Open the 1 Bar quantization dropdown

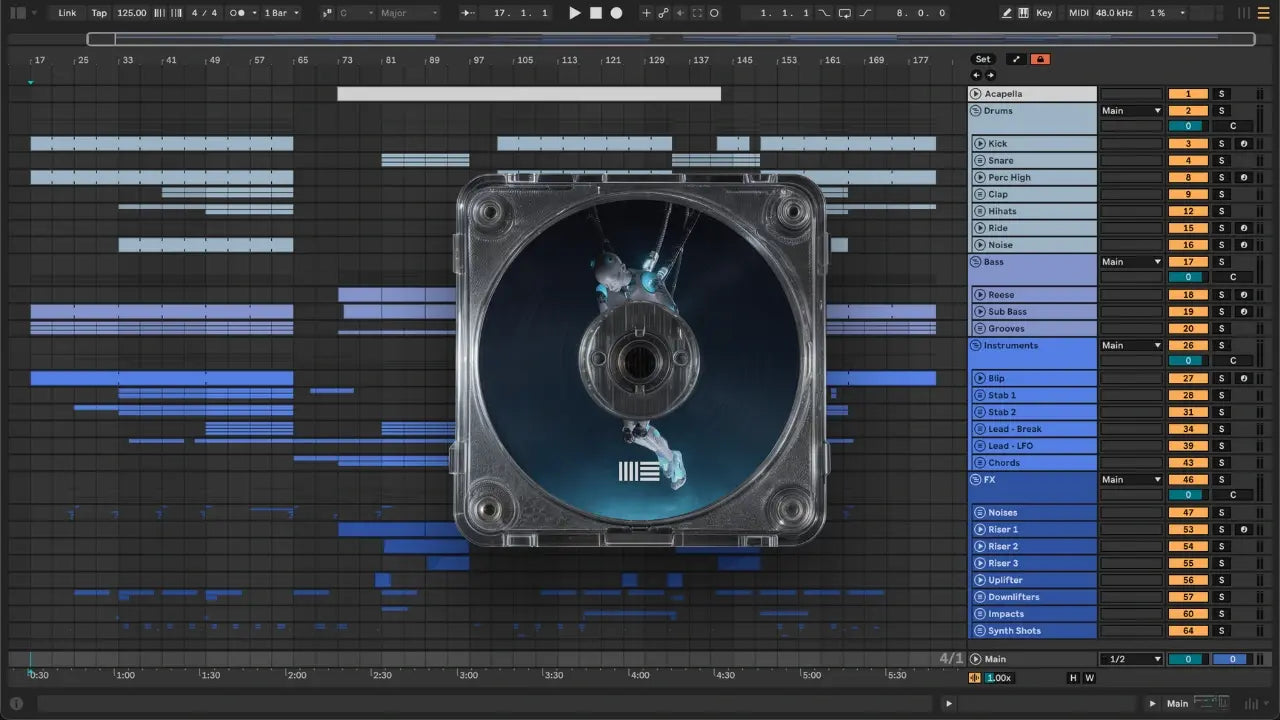coord(281,13)
